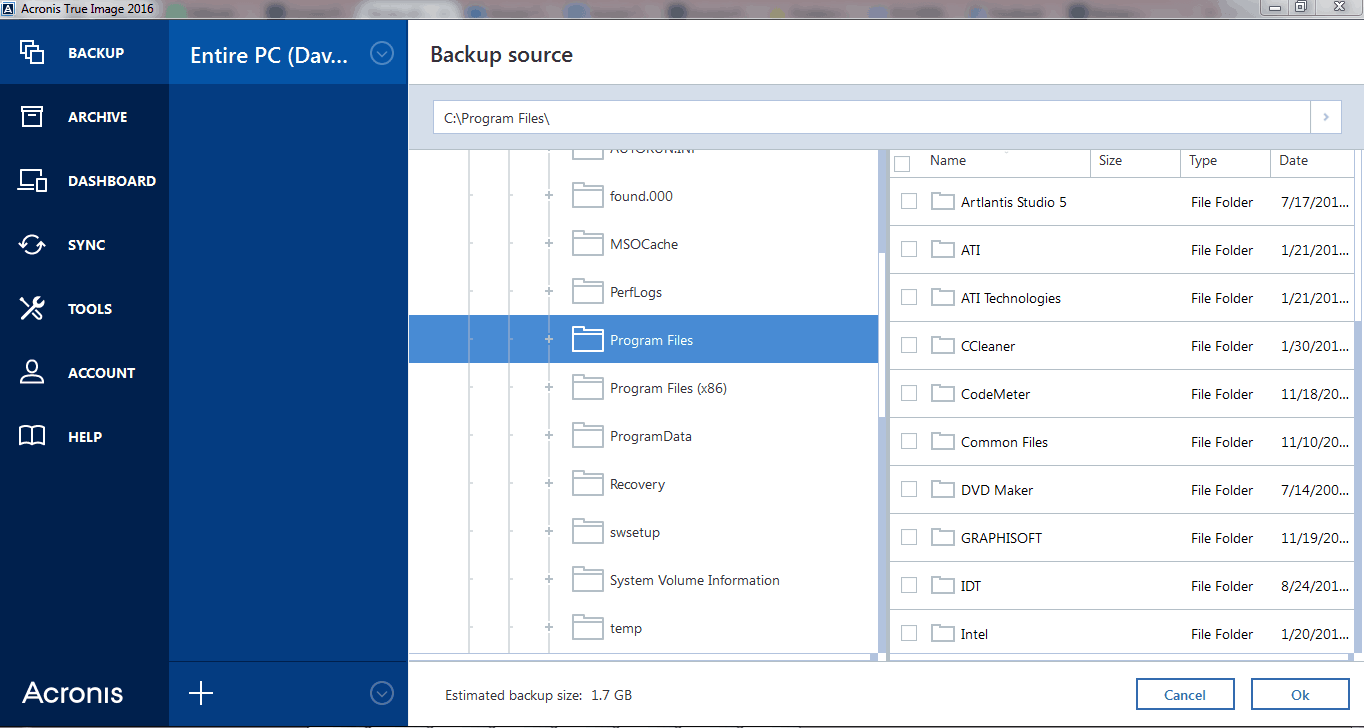
Task: Check the CCleaner folder checkbox
Action: click(909, 345)
